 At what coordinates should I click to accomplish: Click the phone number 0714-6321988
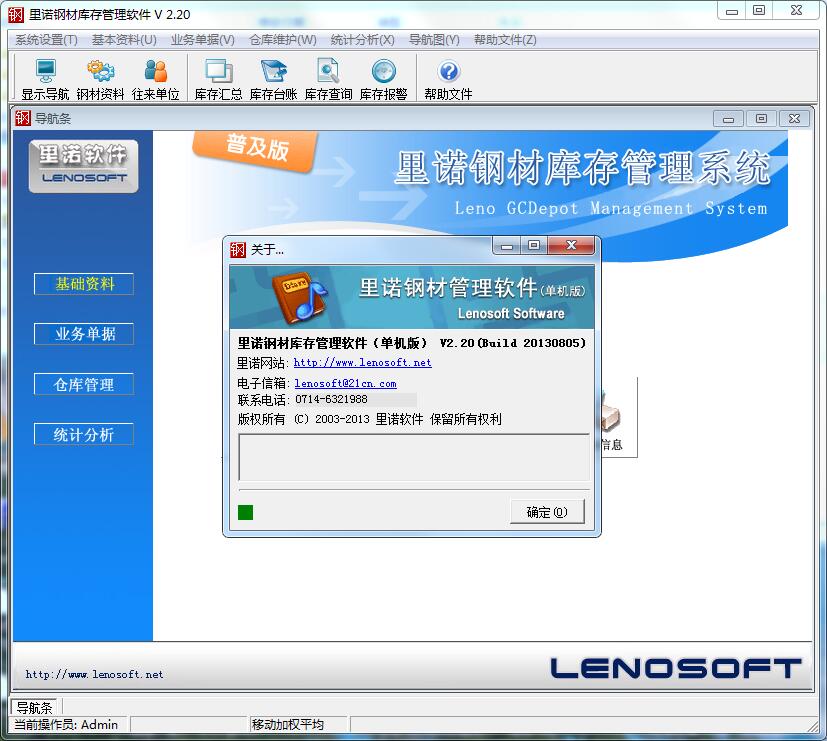tap(331, 400)
